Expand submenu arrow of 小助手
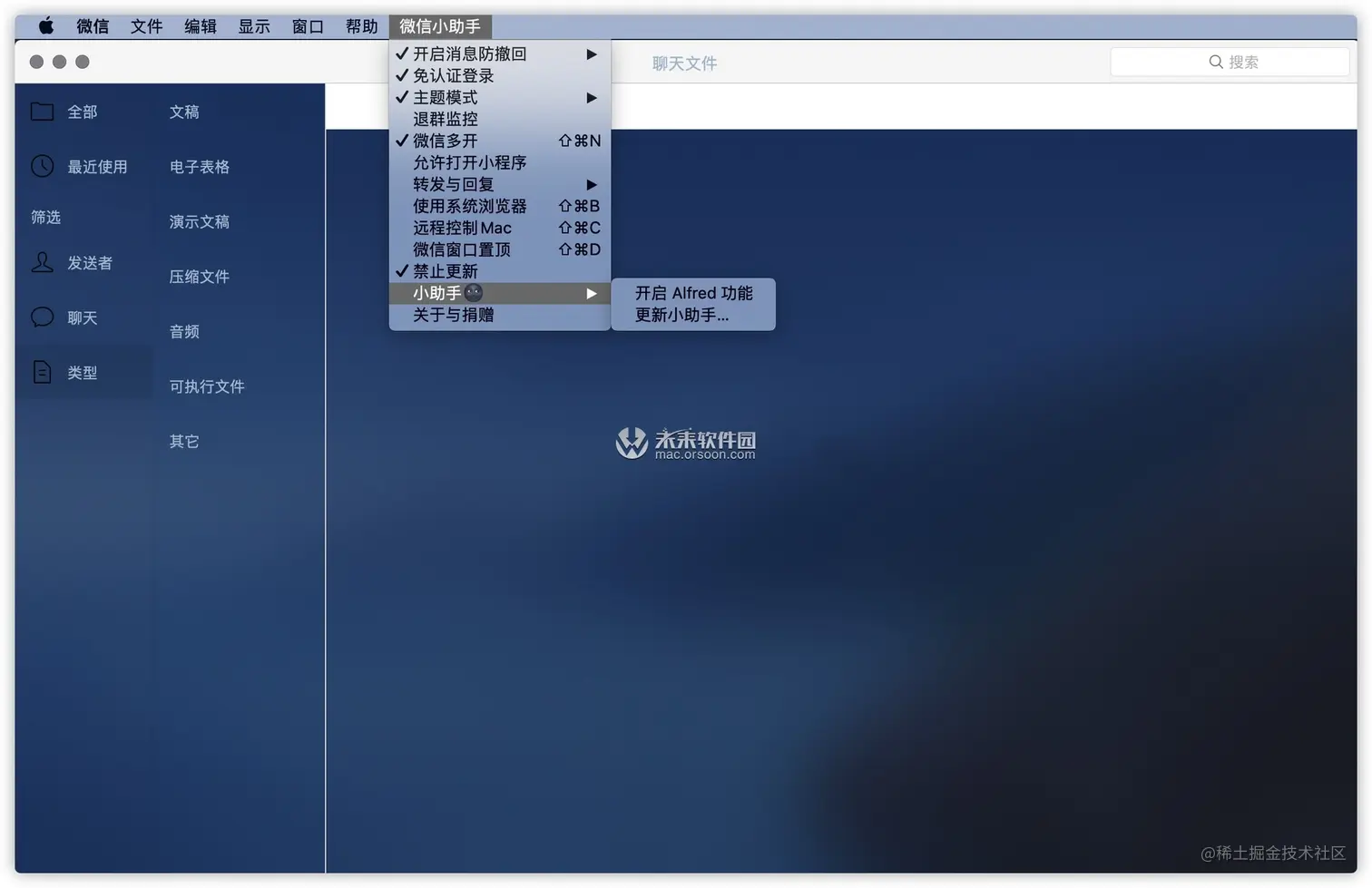The width and height of the screenshot is (1372, 888). click(x=592, y=294)
